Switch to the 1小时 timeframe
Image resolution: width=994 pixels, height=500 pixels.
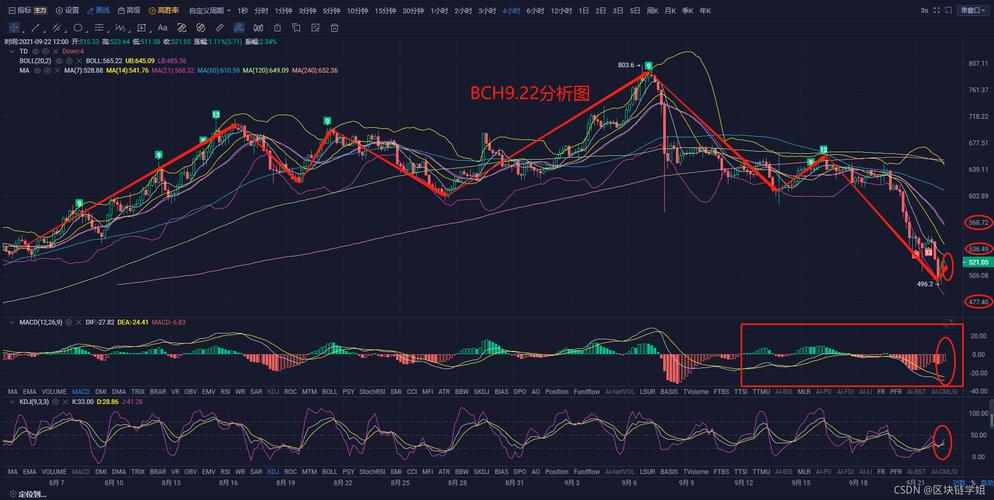pyautogui.click(x=439, y=11)
